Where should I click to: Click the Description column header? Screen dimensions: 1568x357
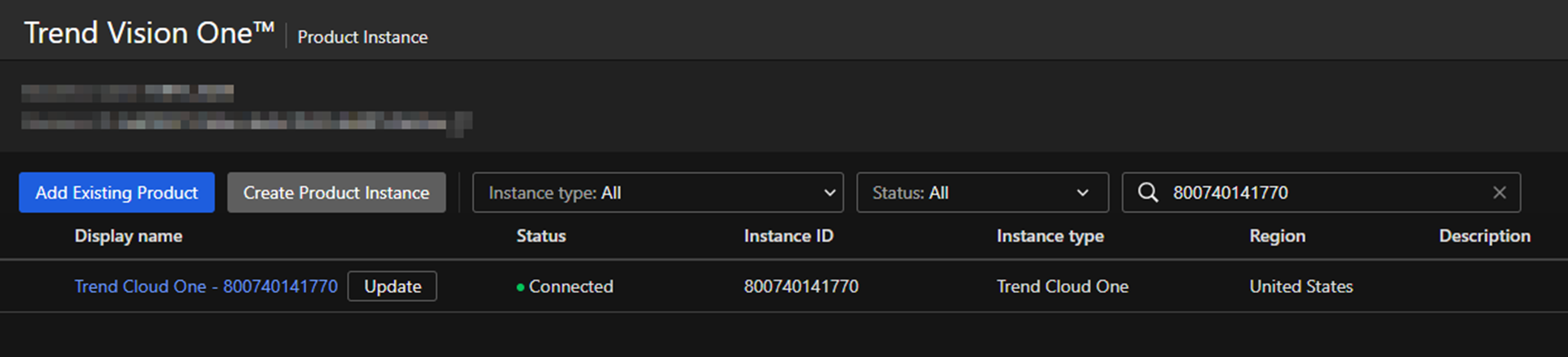pos(1484,236)
